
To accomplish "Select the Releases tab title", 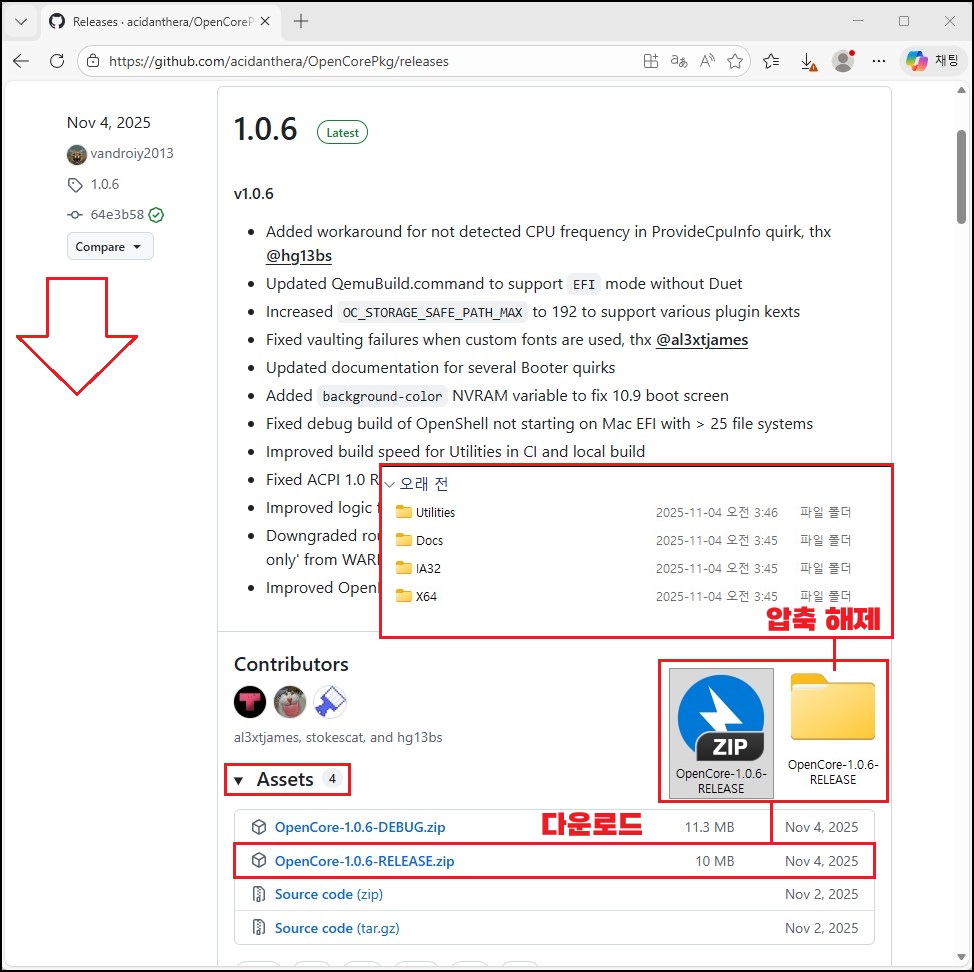I will (x=164, y=22).
